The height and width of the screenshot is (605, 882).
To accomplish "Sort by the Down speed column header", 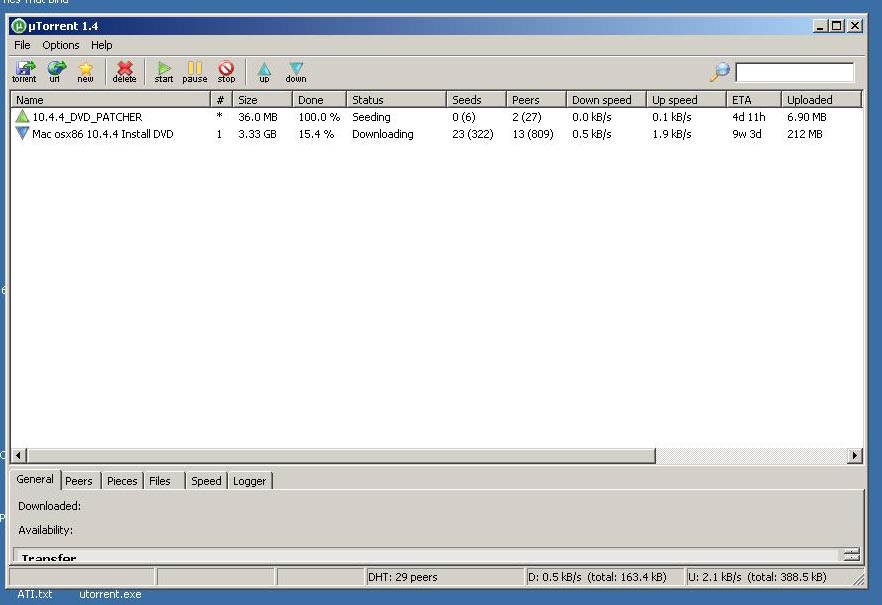I will coord(606,100).
